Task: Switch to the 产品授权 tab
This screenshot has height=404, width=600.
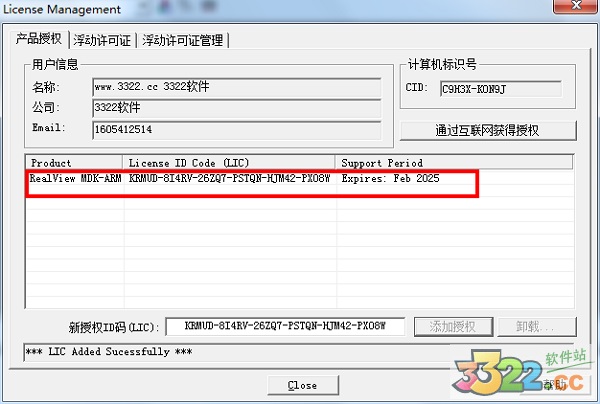Action: 38,39
